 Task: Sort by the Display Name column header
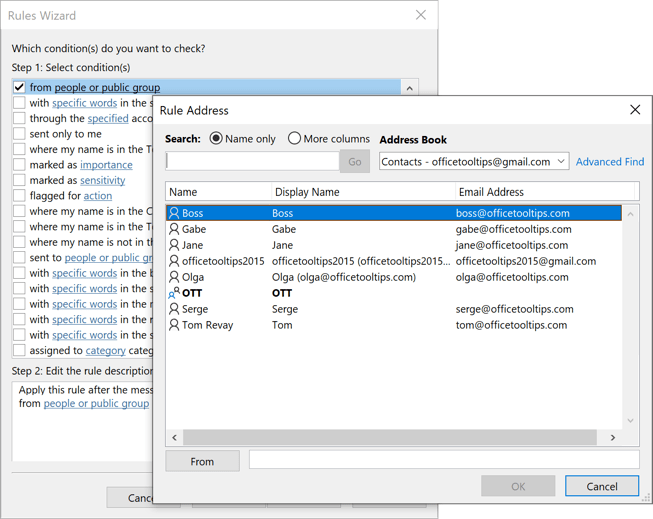pos(306,192)
